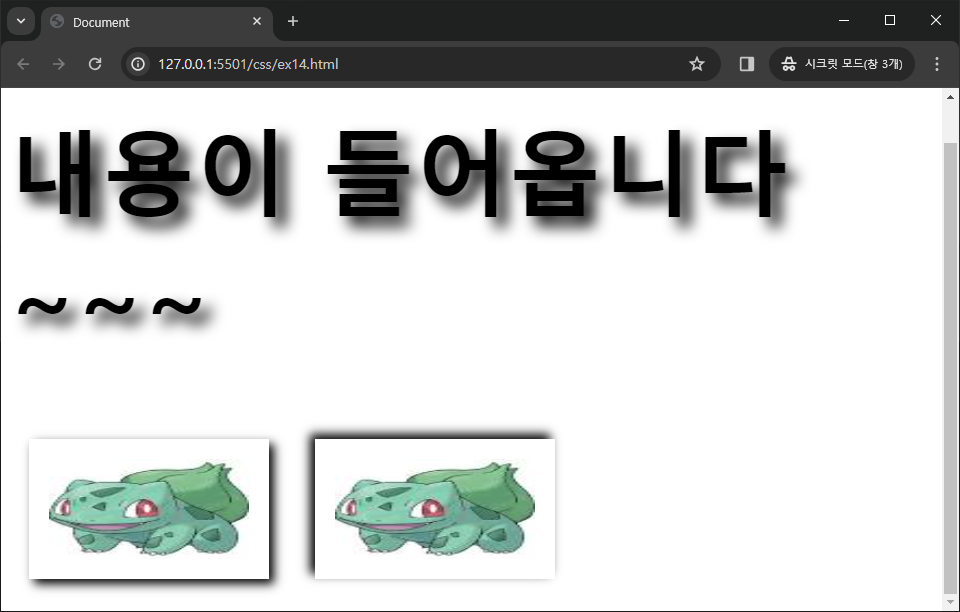
Task: Toggle the browser side panel
Action: point(747,64)
